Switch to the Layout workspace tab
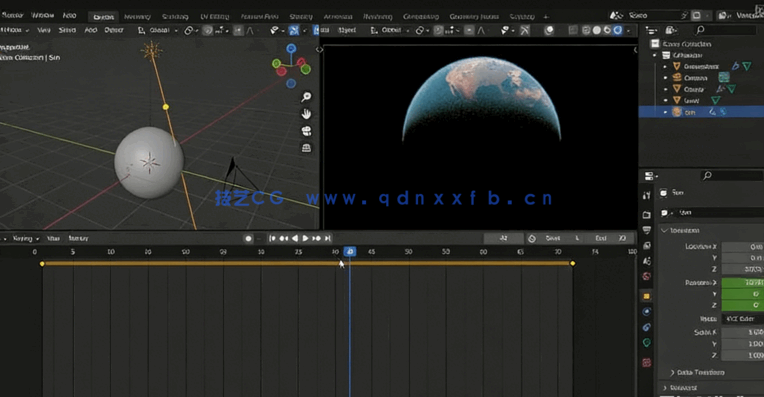 pyautogui.click(x=103, y=17)
